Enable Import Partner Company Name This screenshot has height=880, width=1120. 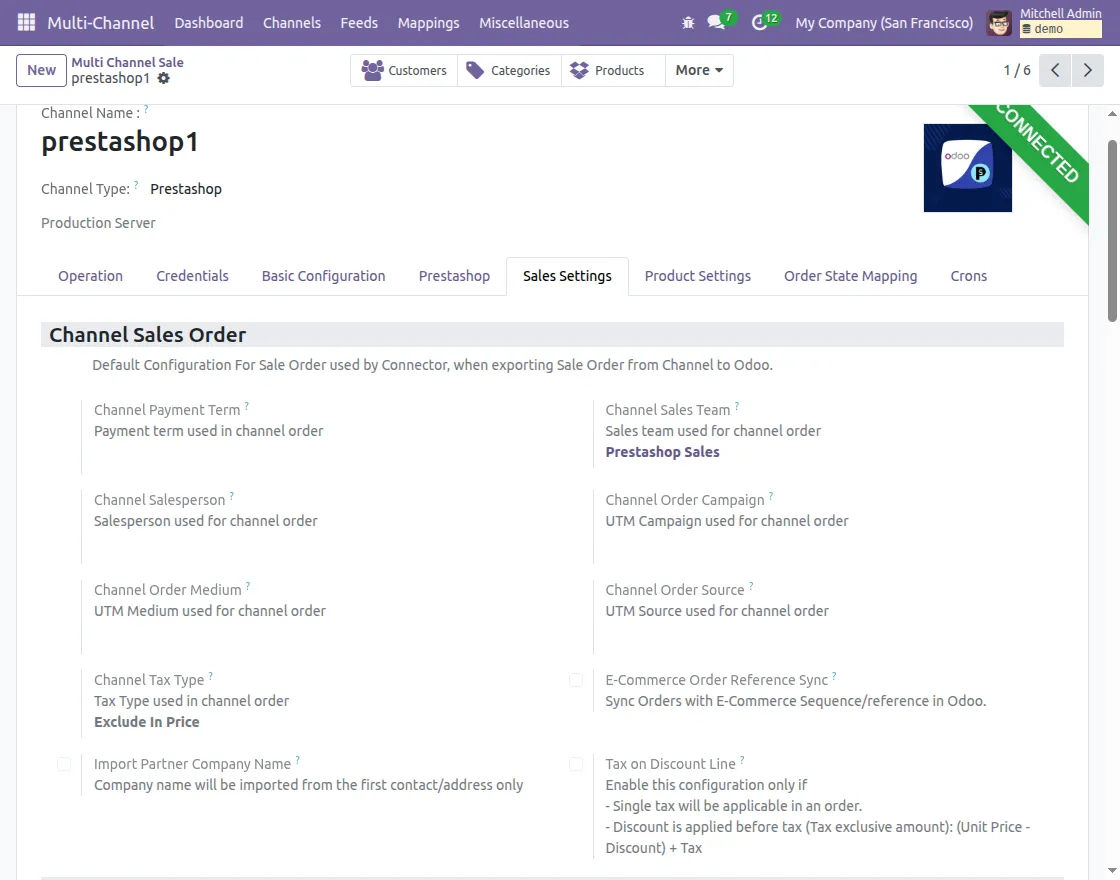[x=64, y=763]
